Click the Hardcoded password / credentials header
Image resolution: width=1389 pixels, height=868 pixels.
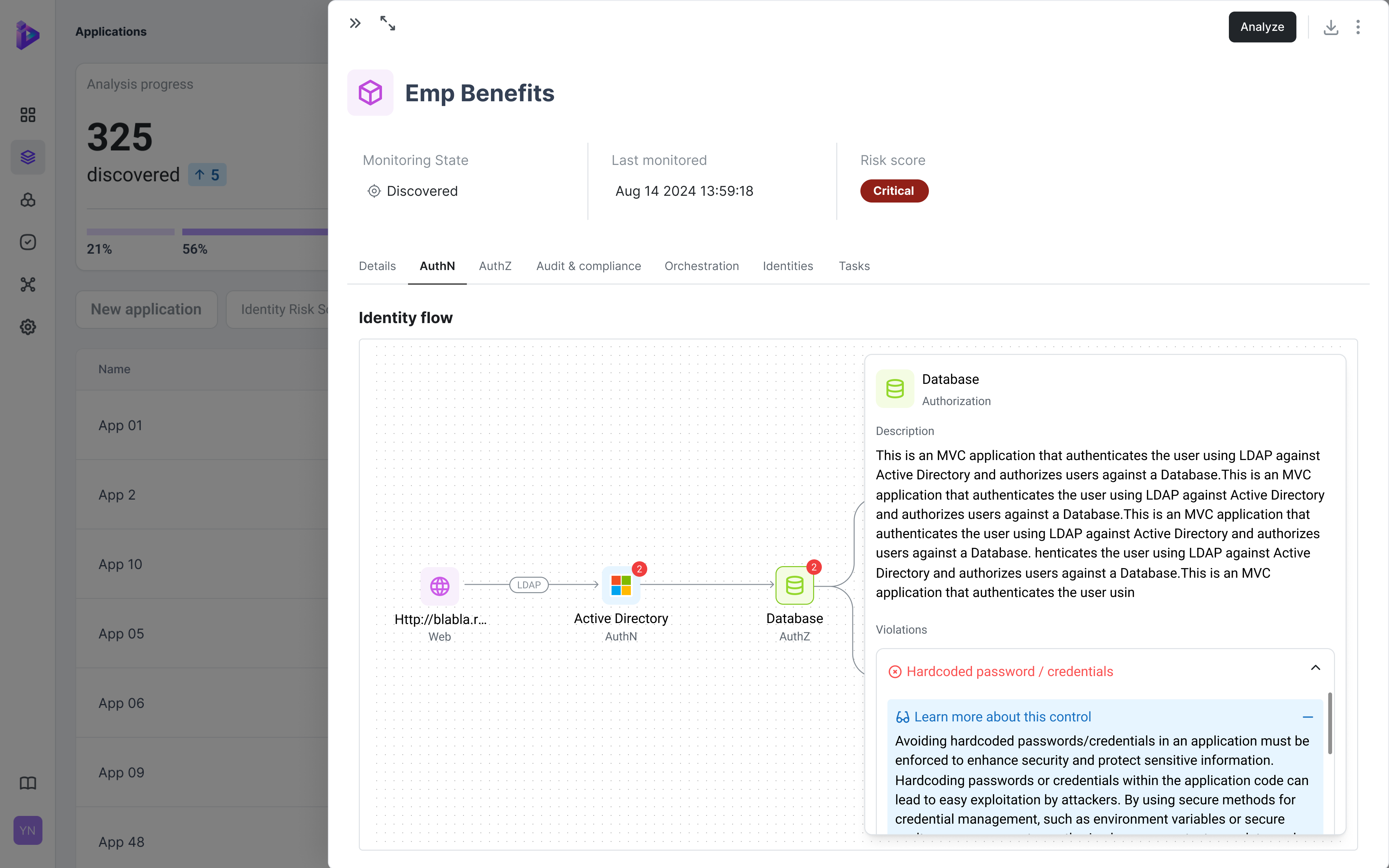(1009, 671)
